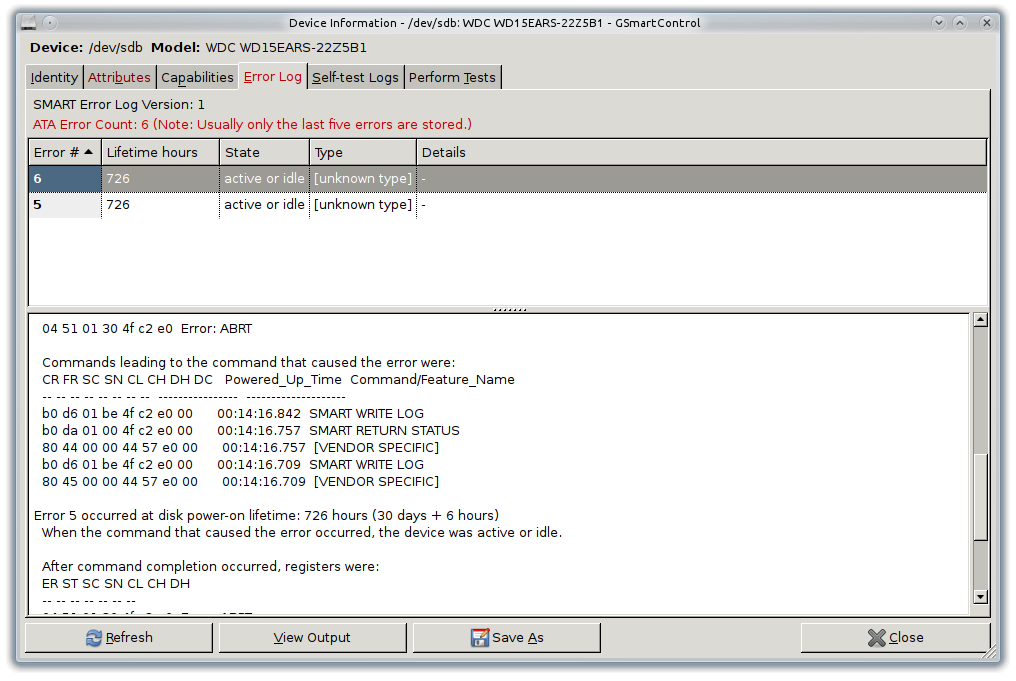Open the Identity tab
Image resolution: width=1016 pixels, height=681 pixels.
tap(54, 77)
